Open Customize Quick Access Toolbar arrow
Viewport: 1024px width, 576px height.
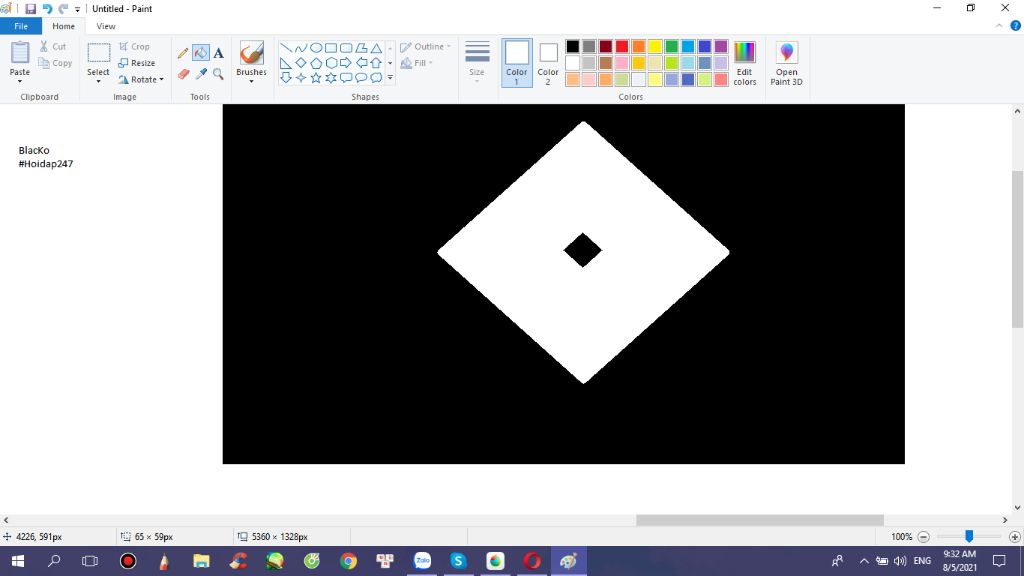[x=77, y=9]
